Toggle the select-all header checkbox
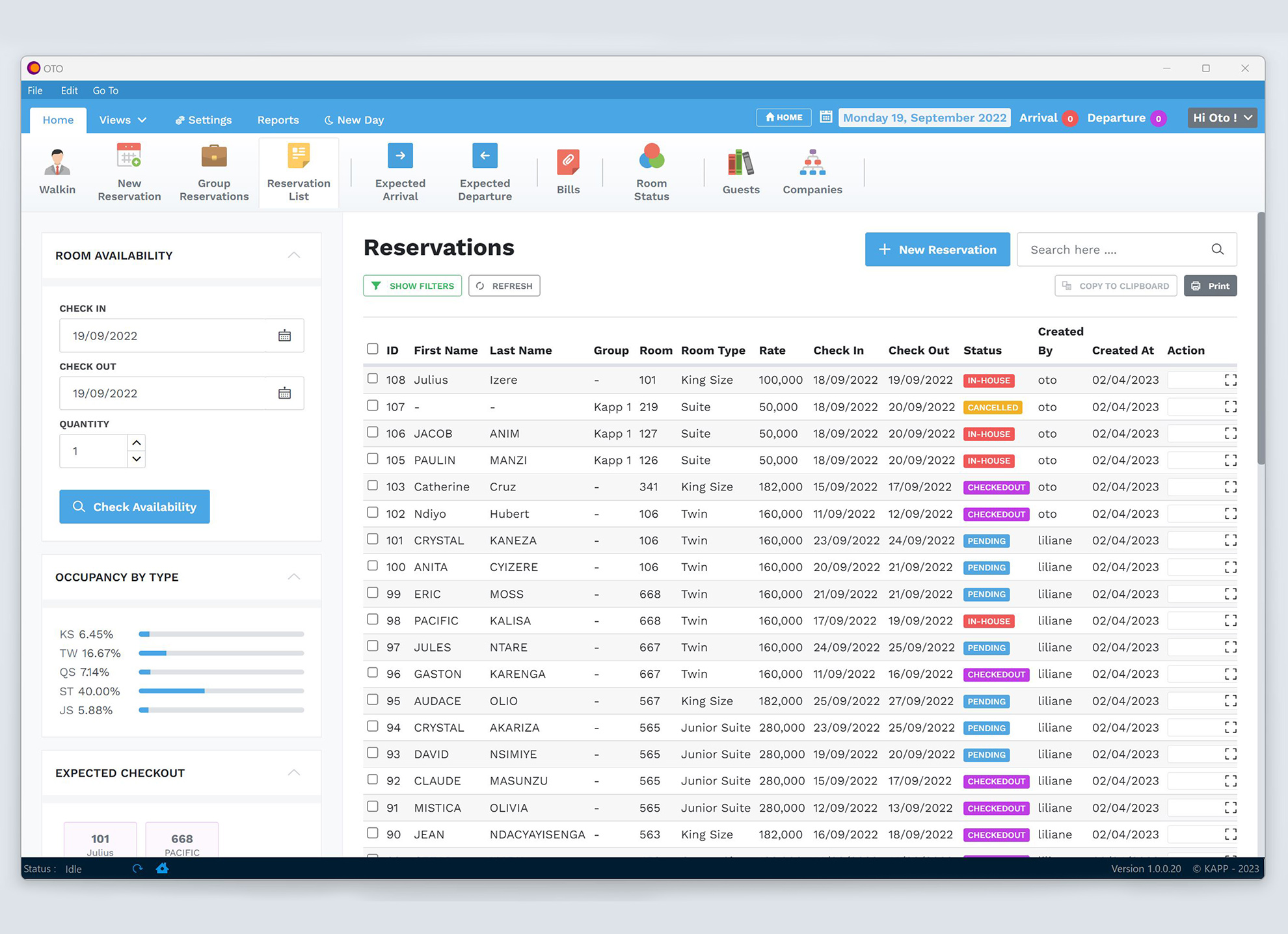Viewport: 1288px width, 934px height. click(x=373, y=349)
